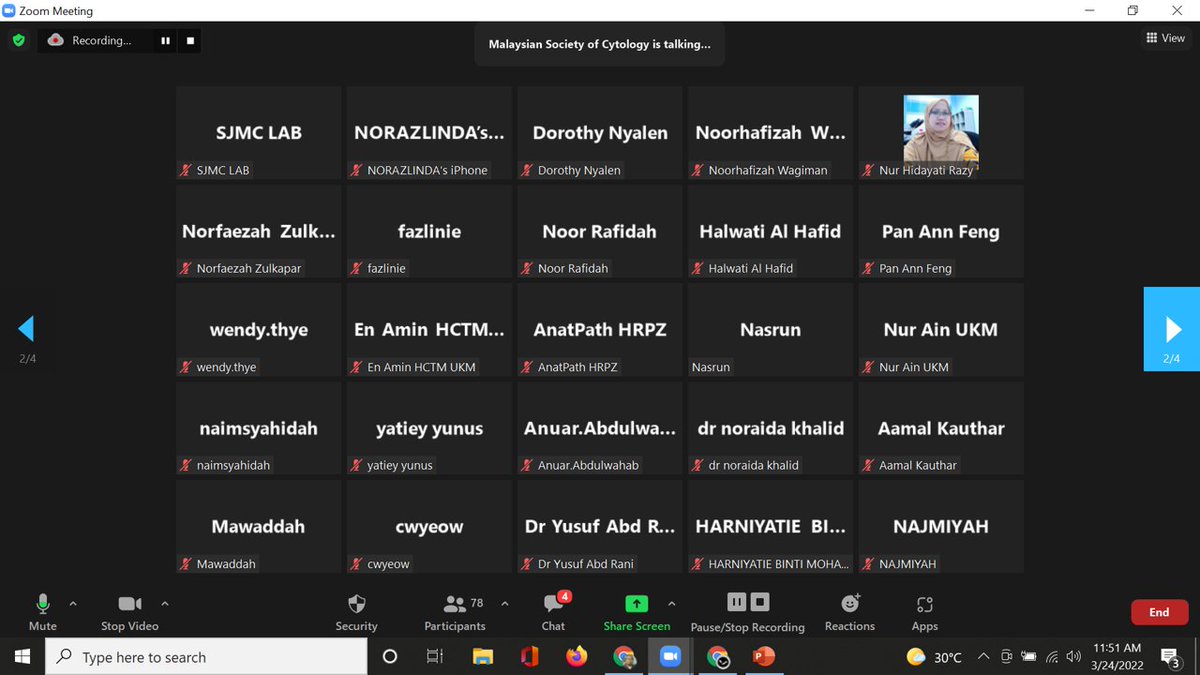
Task: Click the green encryption shield icon
Action: [18, 41]
